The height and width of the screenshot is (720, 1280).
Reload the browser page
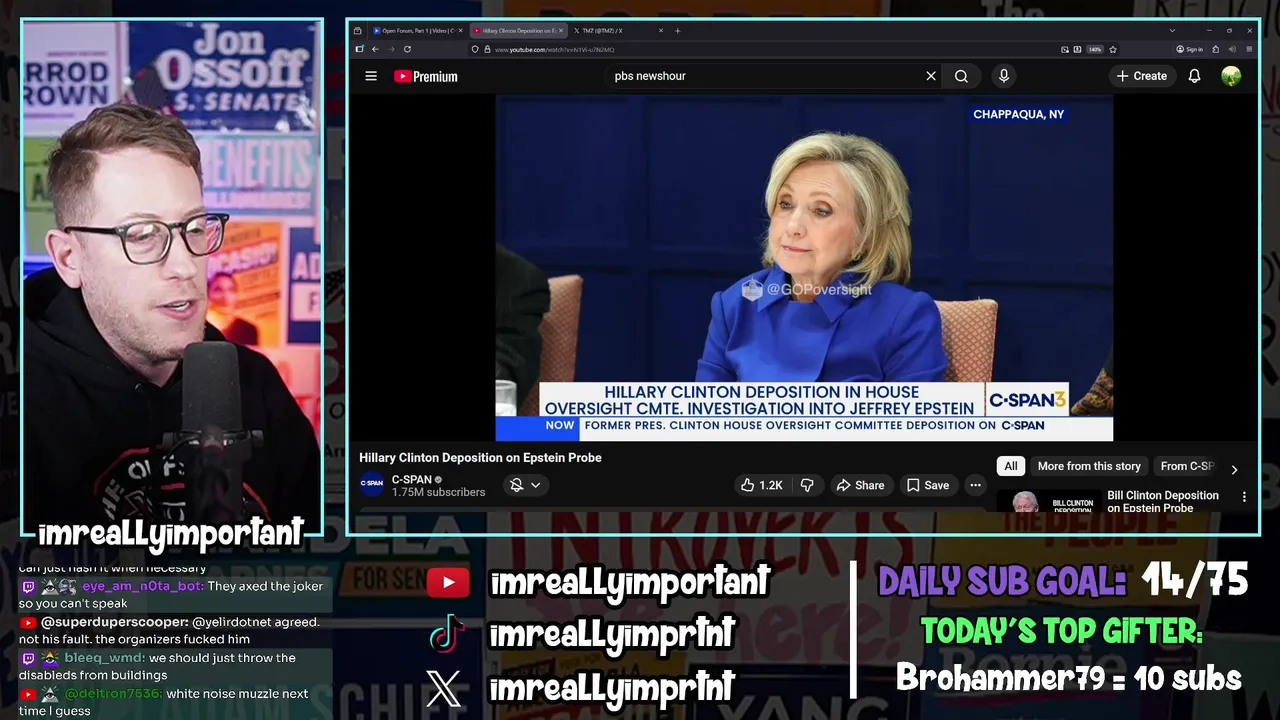pyautogui.click(x=407, y=49)
